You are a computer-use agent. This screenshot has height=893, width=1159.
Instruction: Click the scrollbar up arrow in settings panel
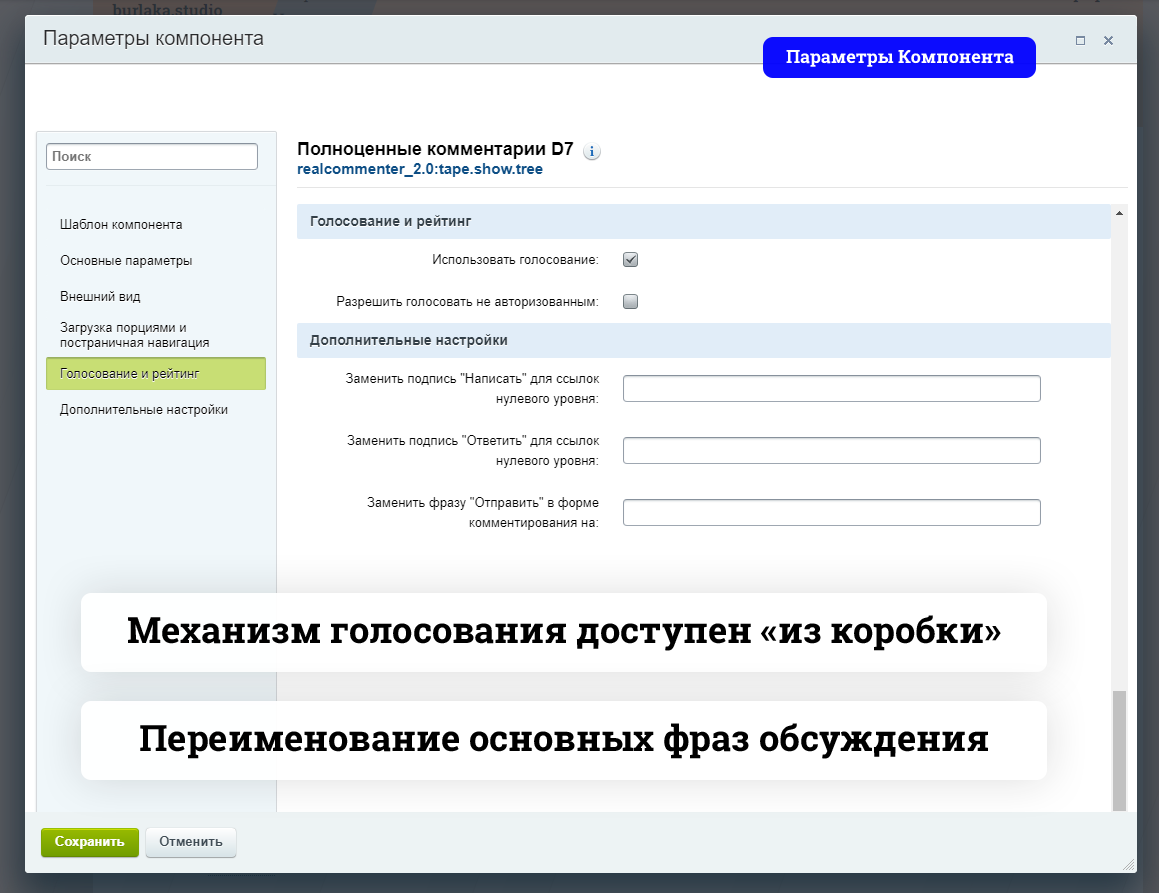pyautogui.click(x=1119, y=213)
